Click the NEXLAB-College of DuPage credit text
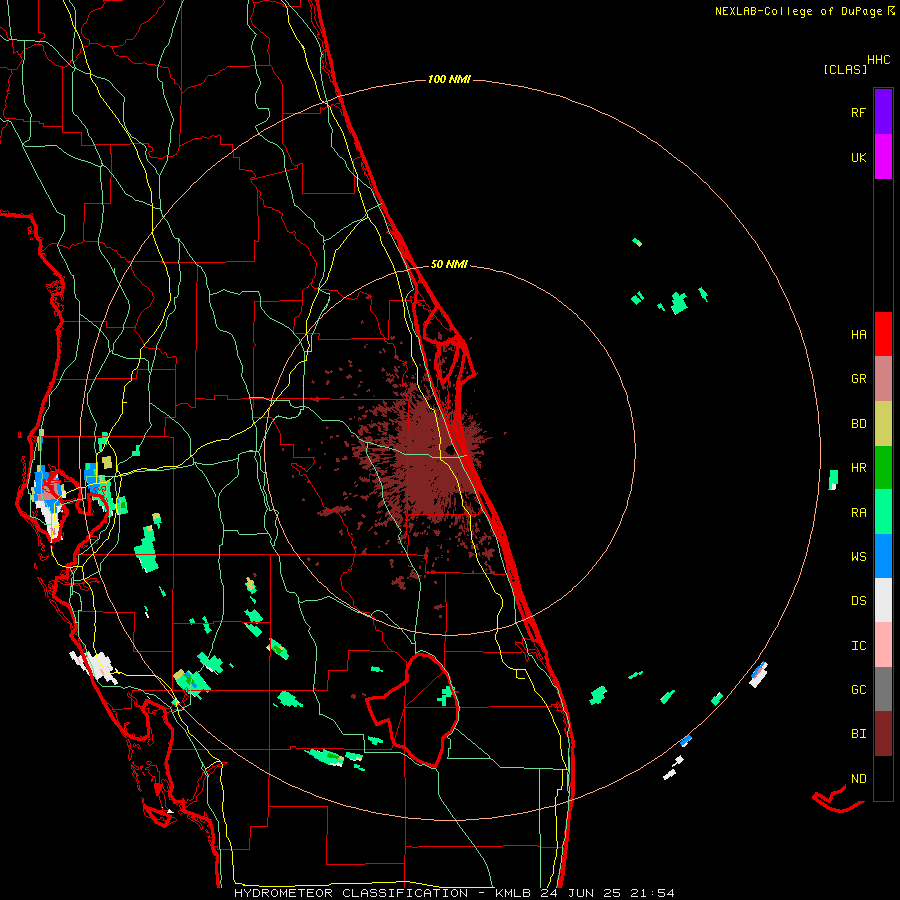Image resolution: width=900 pixels, height=900 pixels. click(798, 11)
